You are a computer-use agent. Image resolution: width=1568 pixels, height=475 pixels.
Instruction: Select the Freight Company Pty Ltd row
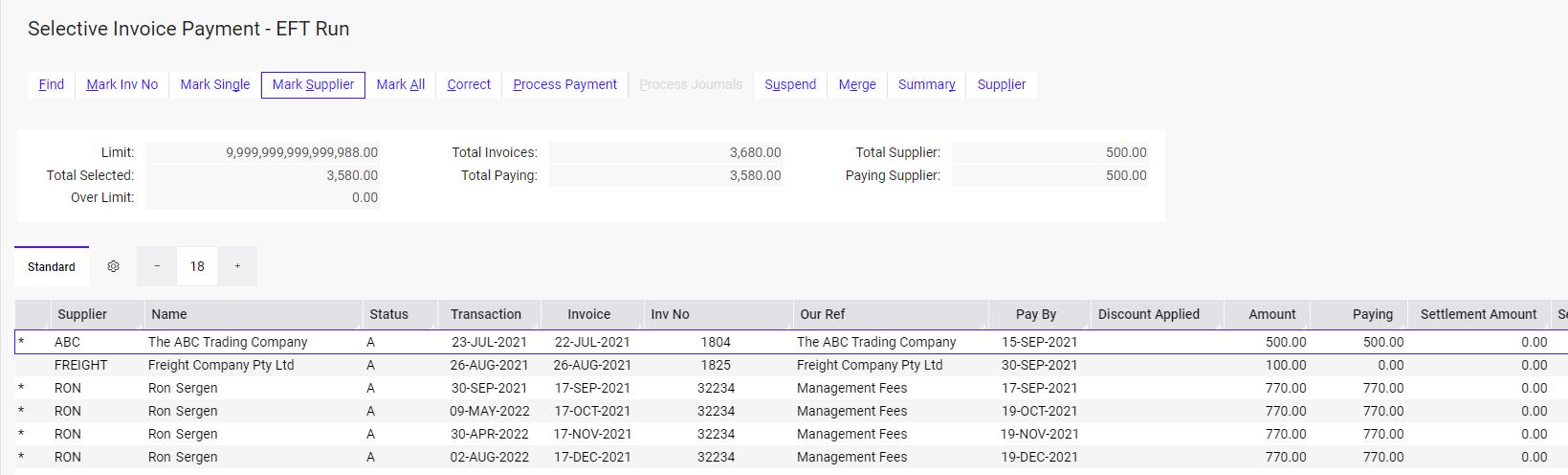point(221,365)
